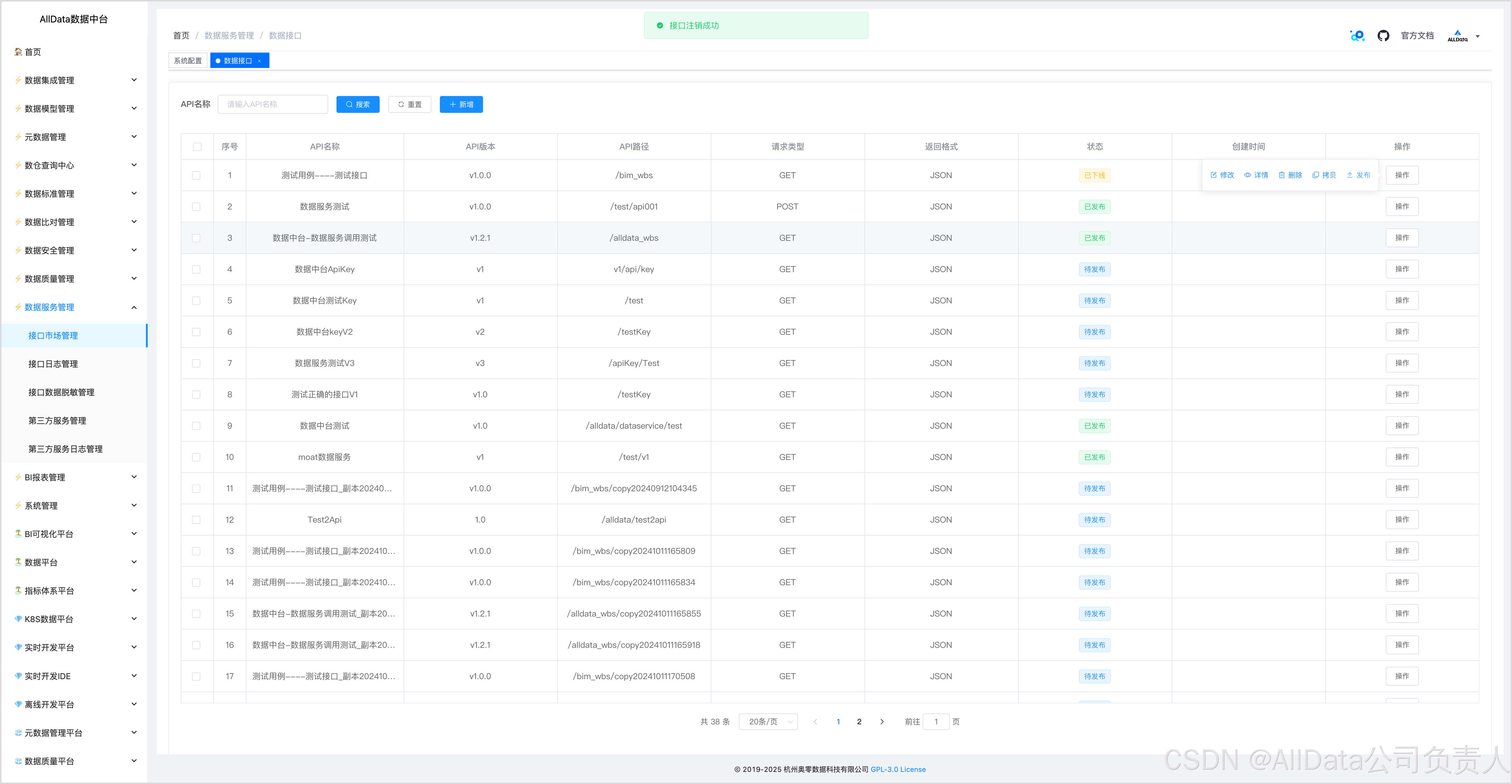This screenshot has width=1512, height=784.
Task: Open the 20条/页 page size dropdown
Action: (x=768, y=721)
